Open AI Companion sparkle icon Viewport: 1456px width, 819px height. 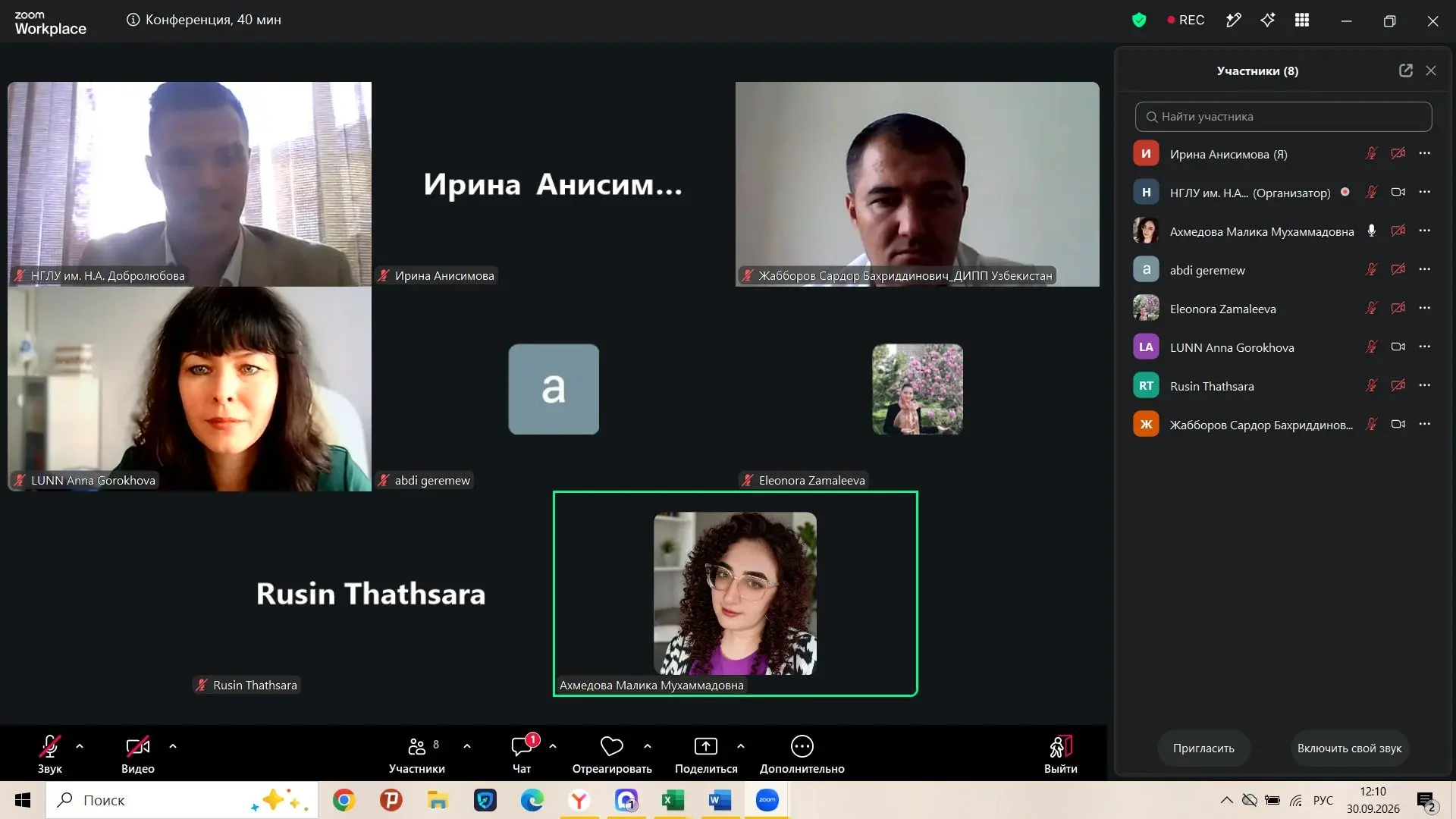pos(1268,20)
